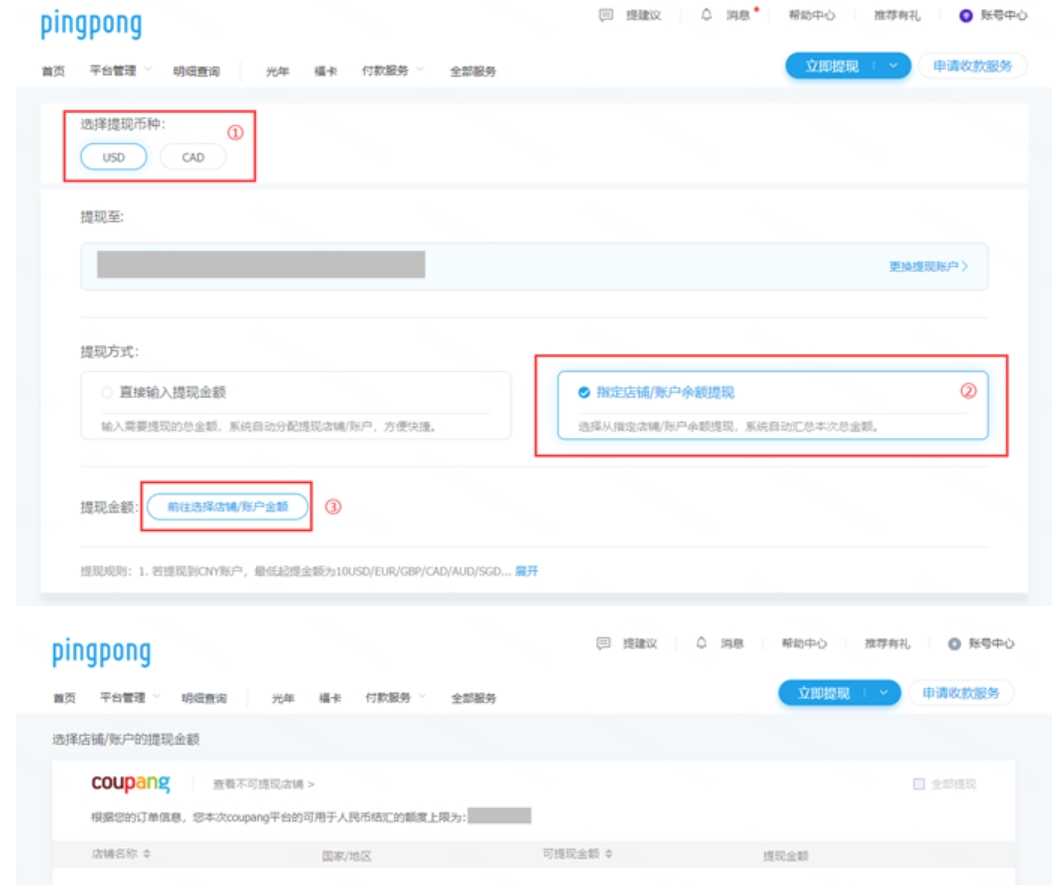
Task: Click the sort icon next to 店铺名称
Action: (x=147, y=855)
